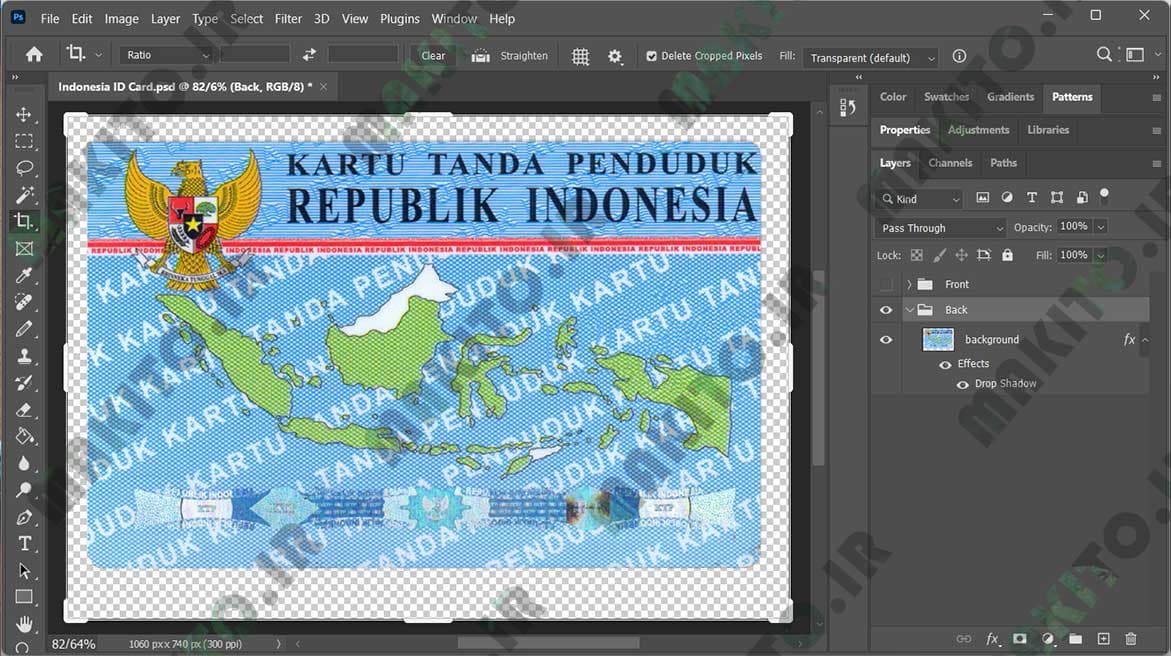Toggle visibility of layer Effects
Image resolution: width=1171 pixels, height=656 pixels.
945,365
